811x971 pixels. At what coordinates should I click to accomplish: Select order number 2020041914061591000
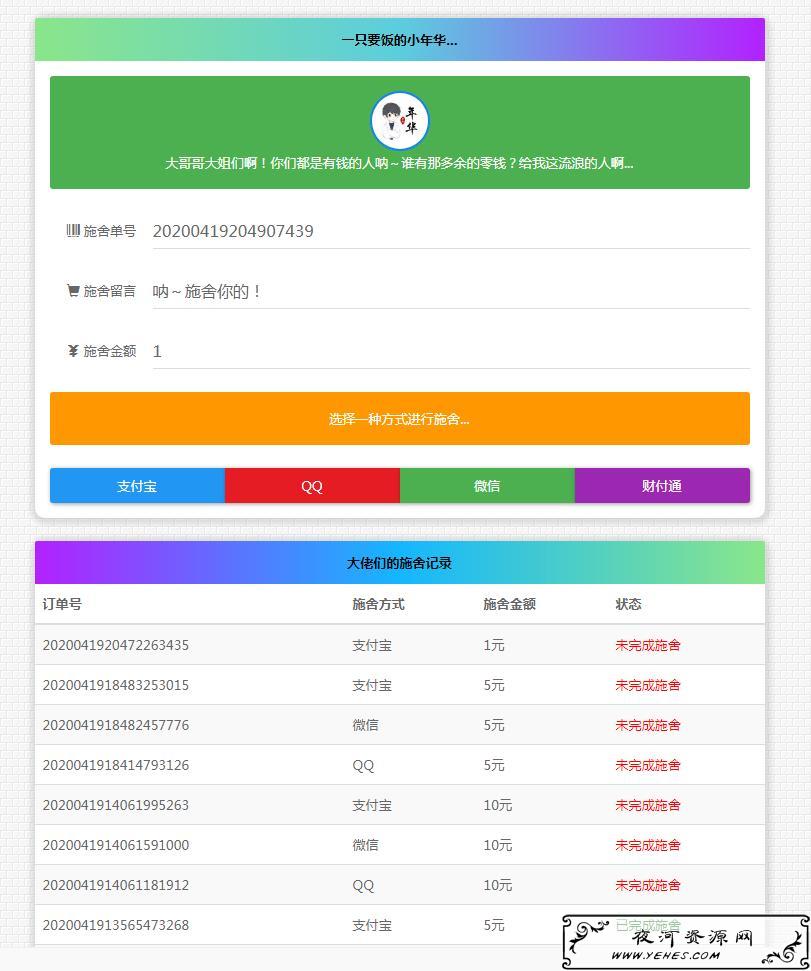116,845
